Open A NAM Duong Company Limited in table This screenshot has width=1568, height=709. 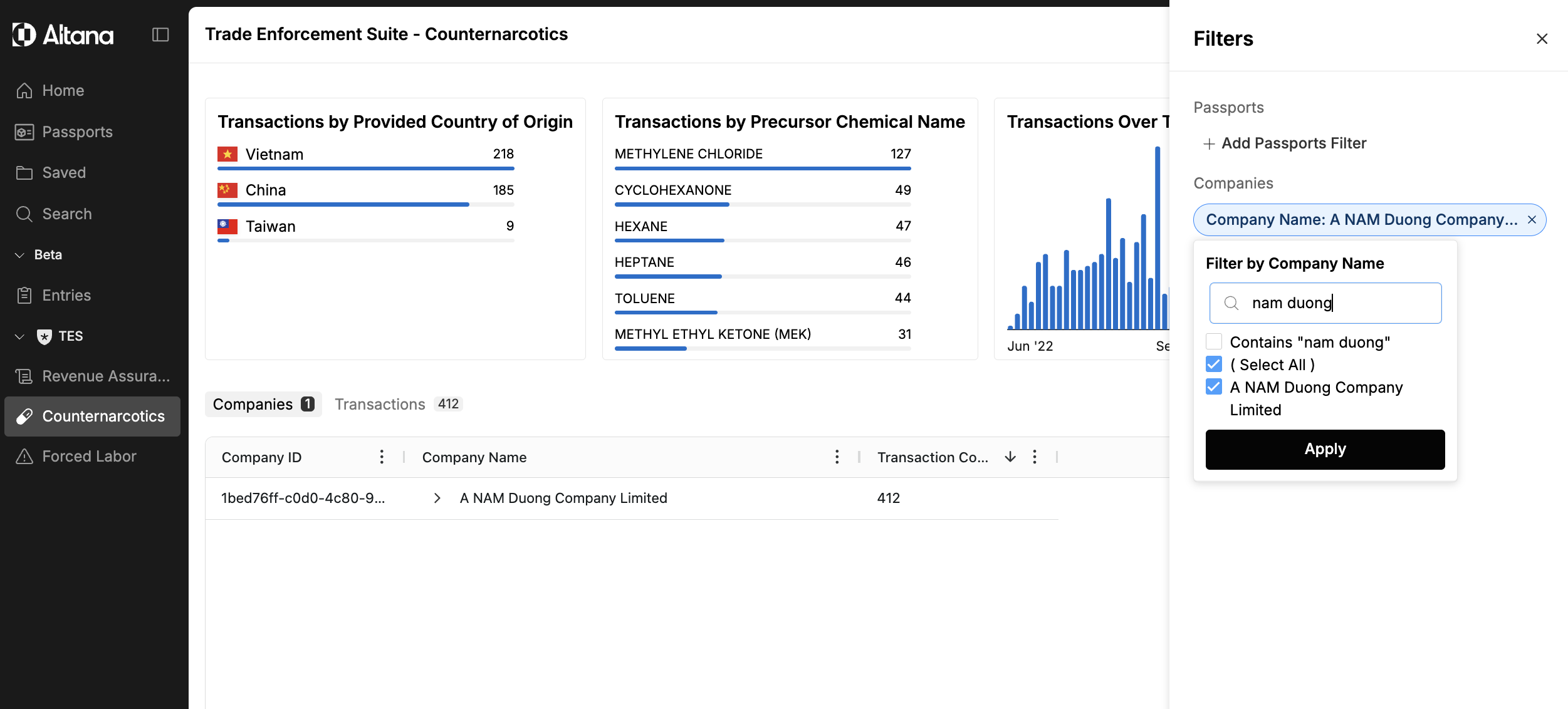563,499
